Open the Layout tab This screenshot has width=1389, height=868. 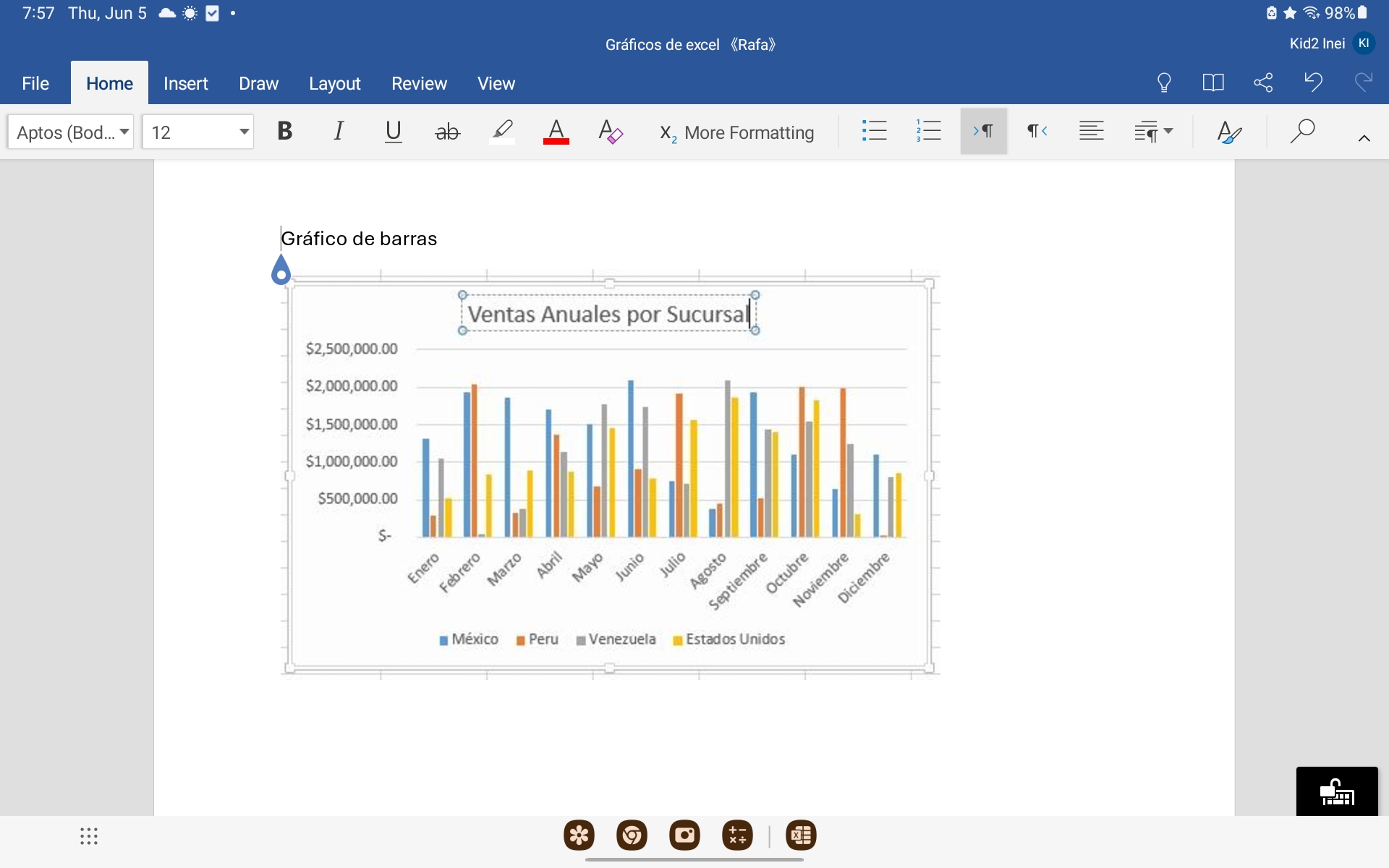pos(334,84)
